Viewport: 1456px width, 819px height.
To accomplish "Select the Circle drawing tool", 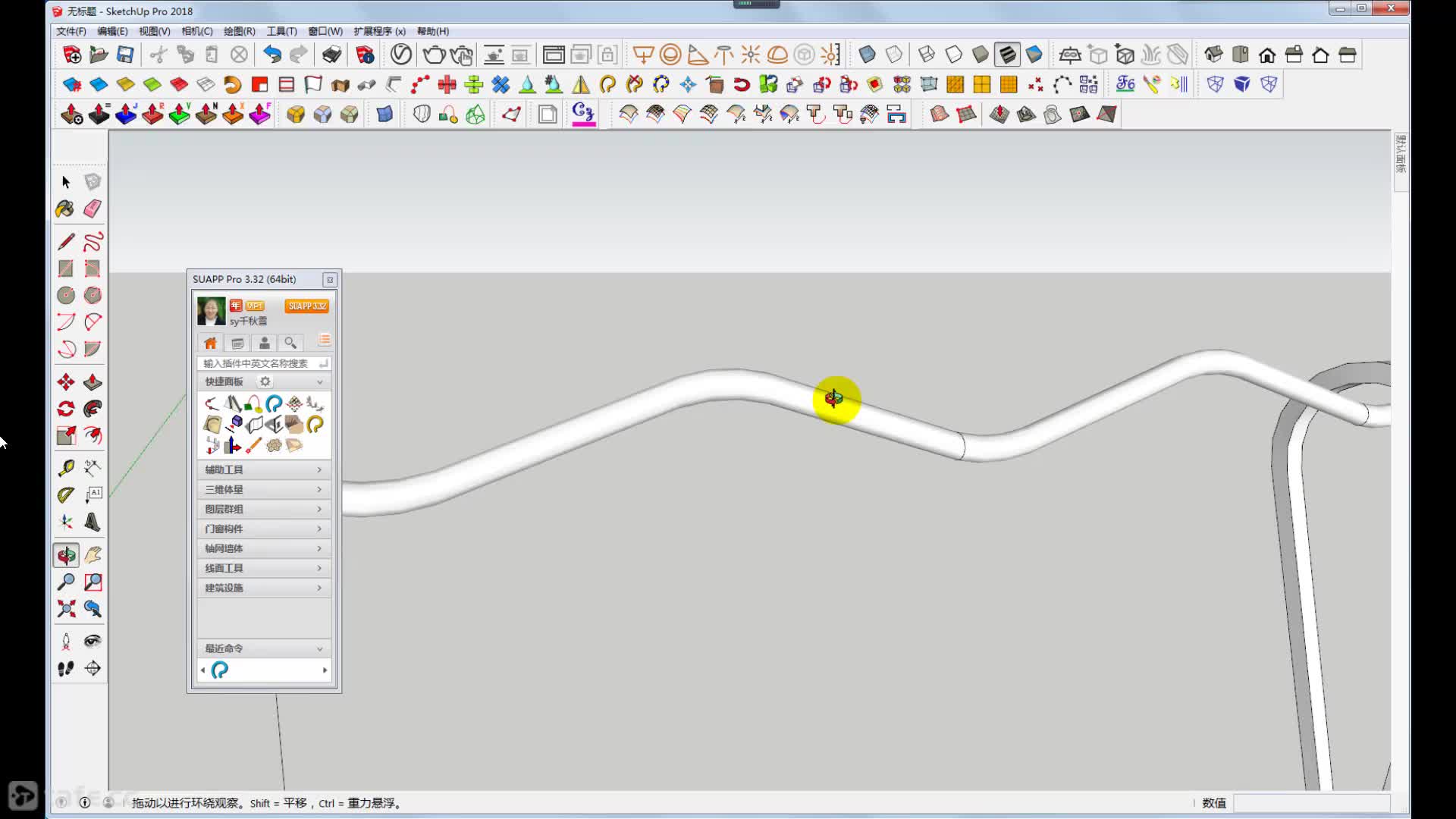I will point(66,295).
